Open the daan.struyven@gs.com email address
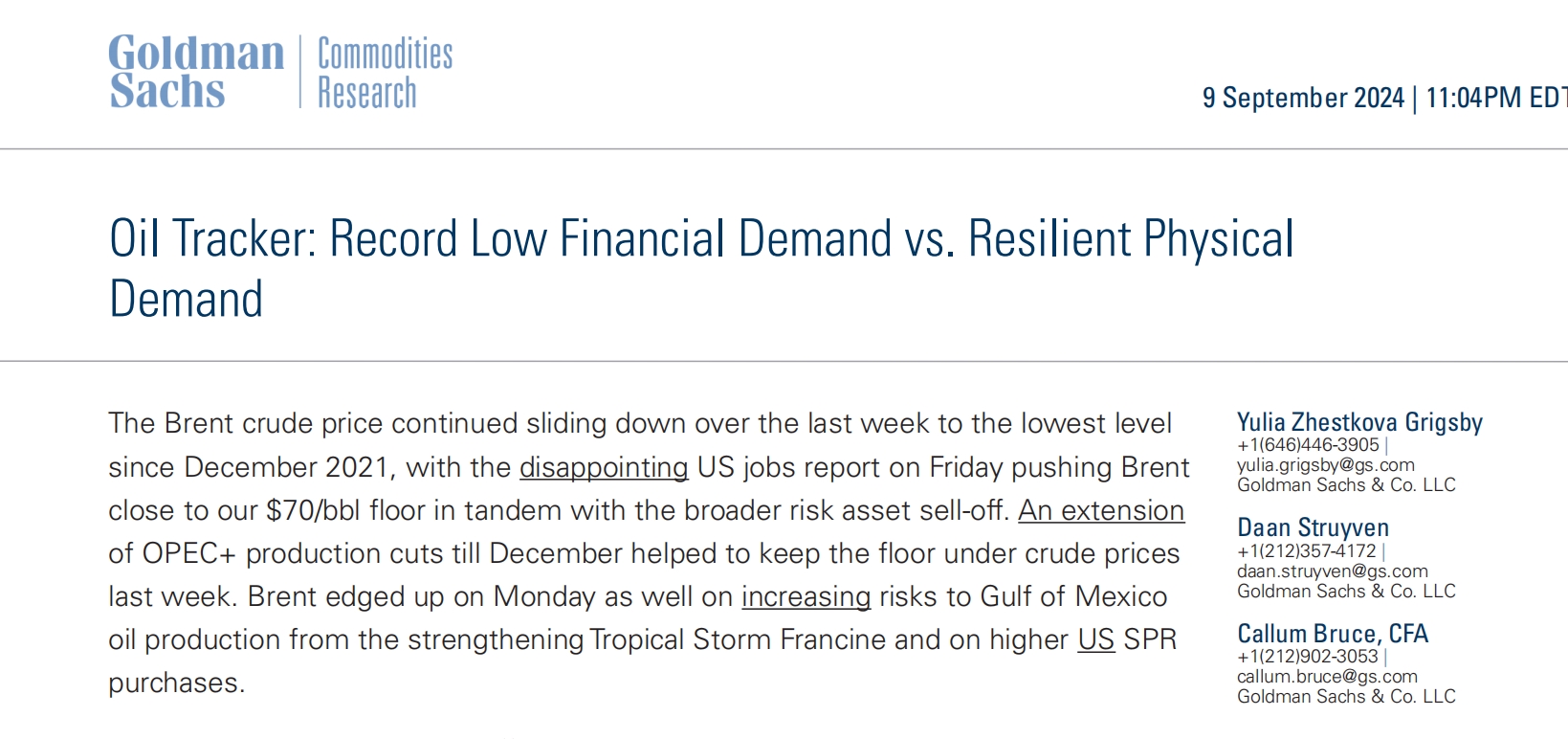The width and height of the screenshot is (1568, 739). pyautogui.click(x=1332, y=571)
